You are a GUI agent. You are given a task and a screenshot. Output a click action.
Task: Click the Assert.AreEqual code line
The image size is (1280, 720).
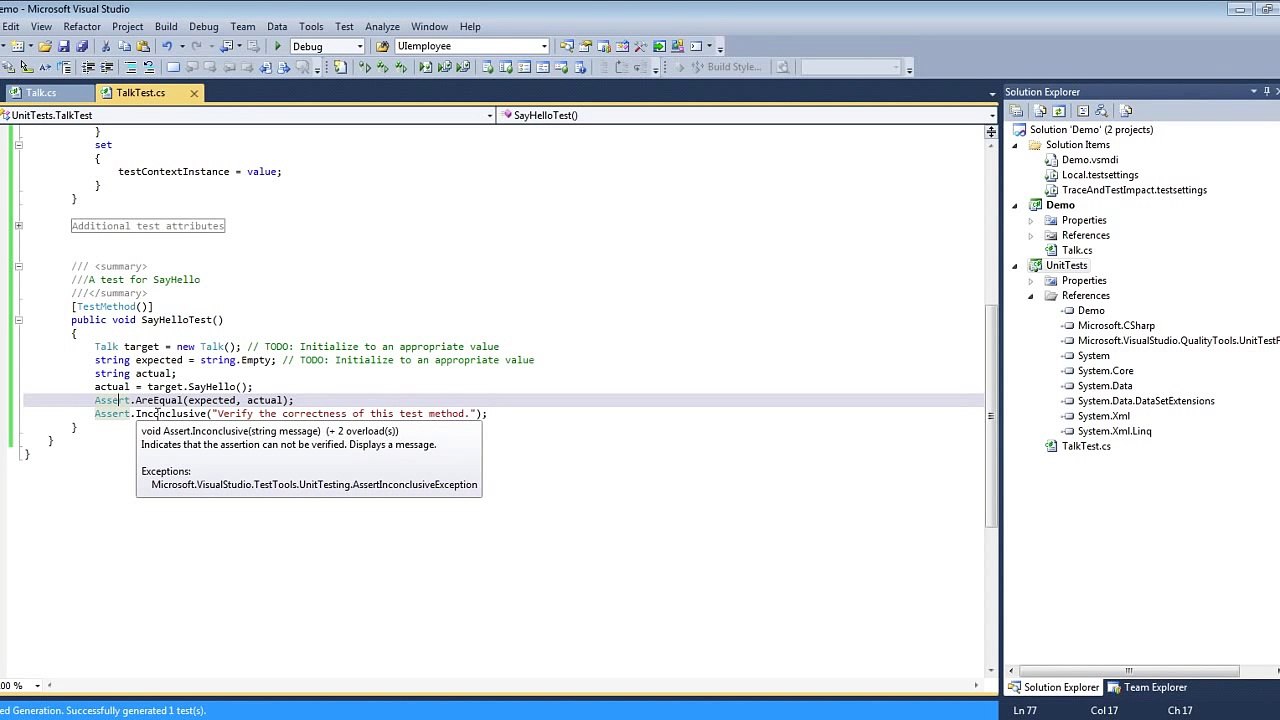tap(194, 400)
